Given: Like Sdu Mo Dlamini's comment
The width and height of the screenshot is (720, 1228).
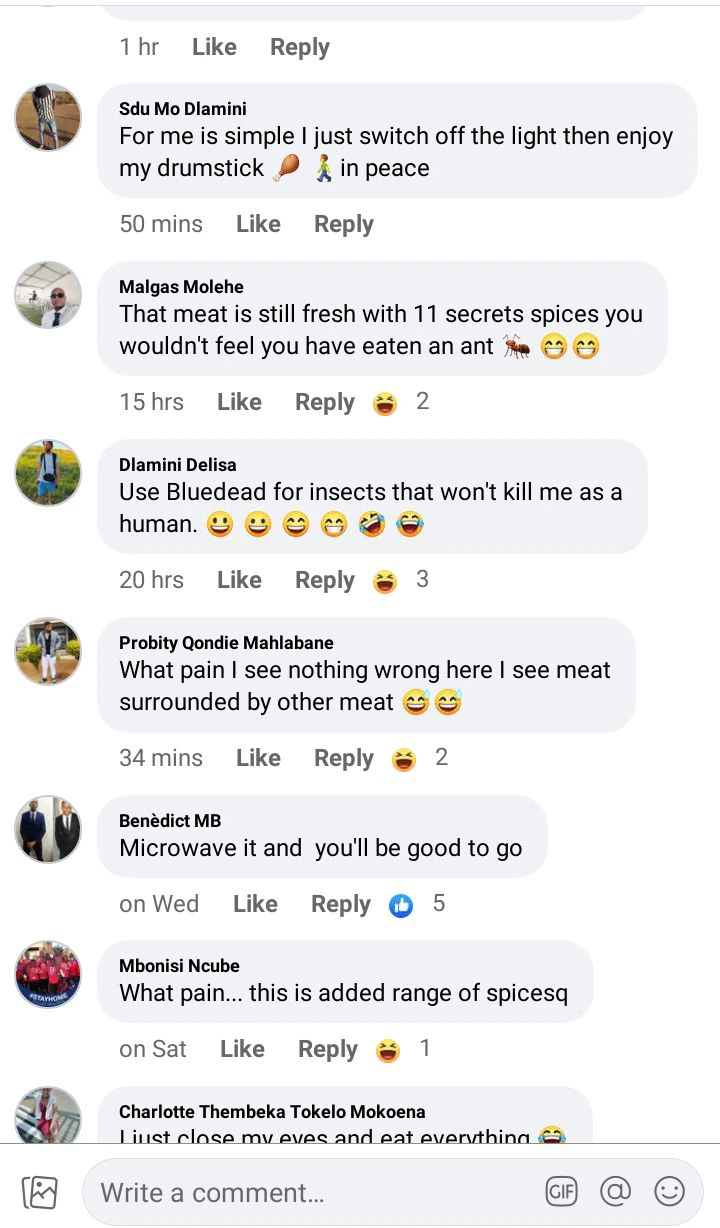Looking at the screenshot, I should pos(258,224).
